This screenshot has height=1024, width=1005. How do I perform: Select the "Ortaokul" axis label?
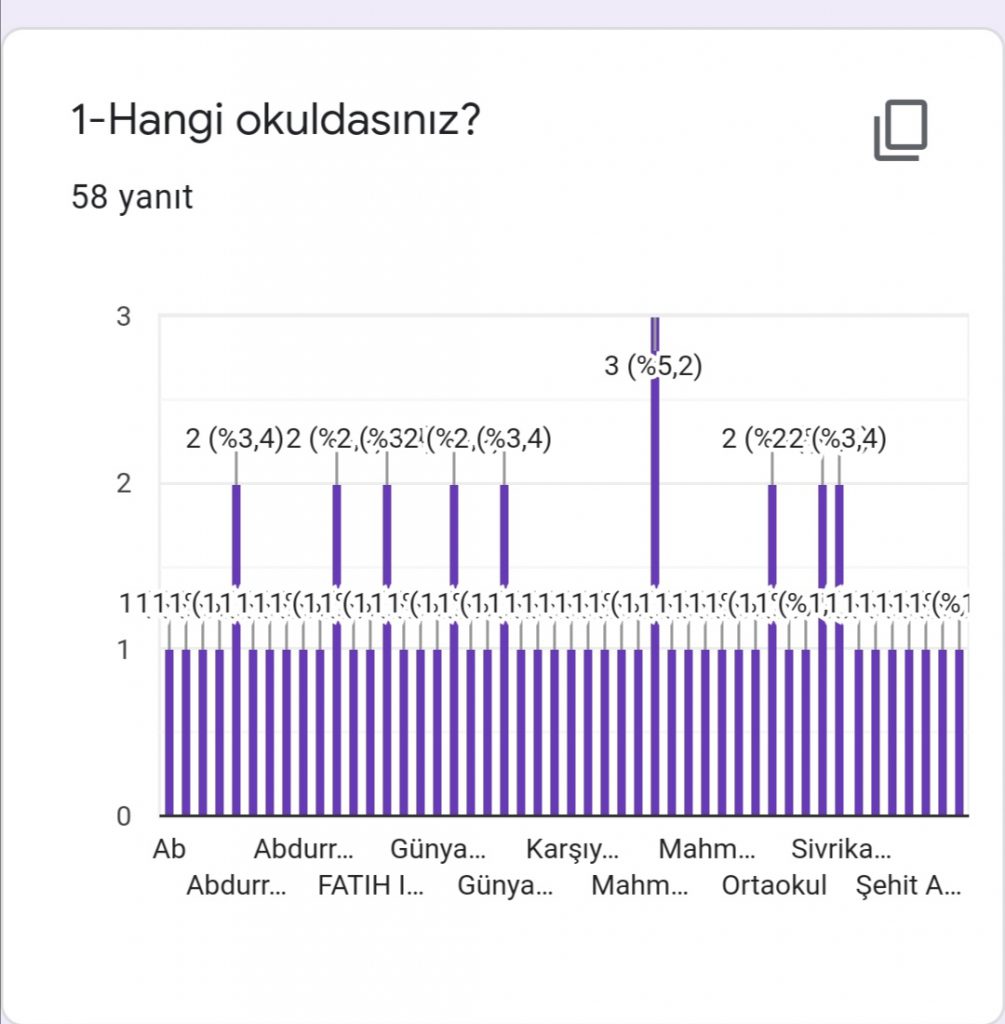pyautogui.click(x=774, y=886)
